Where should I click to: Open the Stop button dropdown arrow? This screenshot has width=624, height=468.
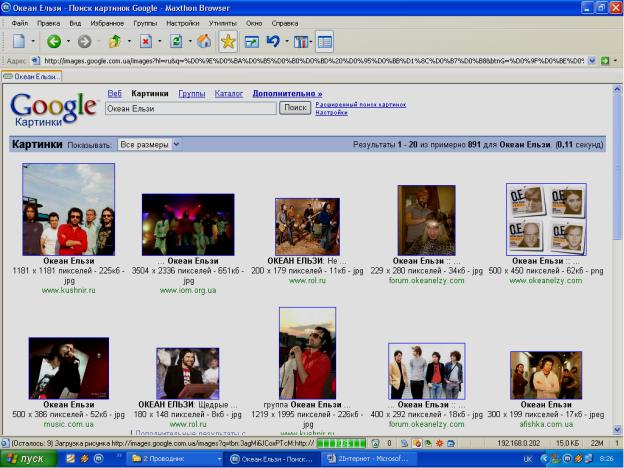(160, 41)
